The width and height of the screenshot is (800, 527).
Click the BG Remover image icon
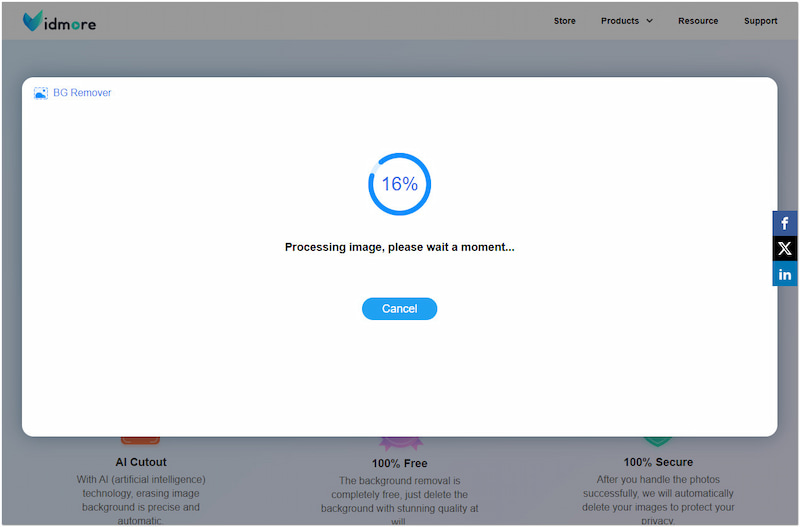(40, 93)
